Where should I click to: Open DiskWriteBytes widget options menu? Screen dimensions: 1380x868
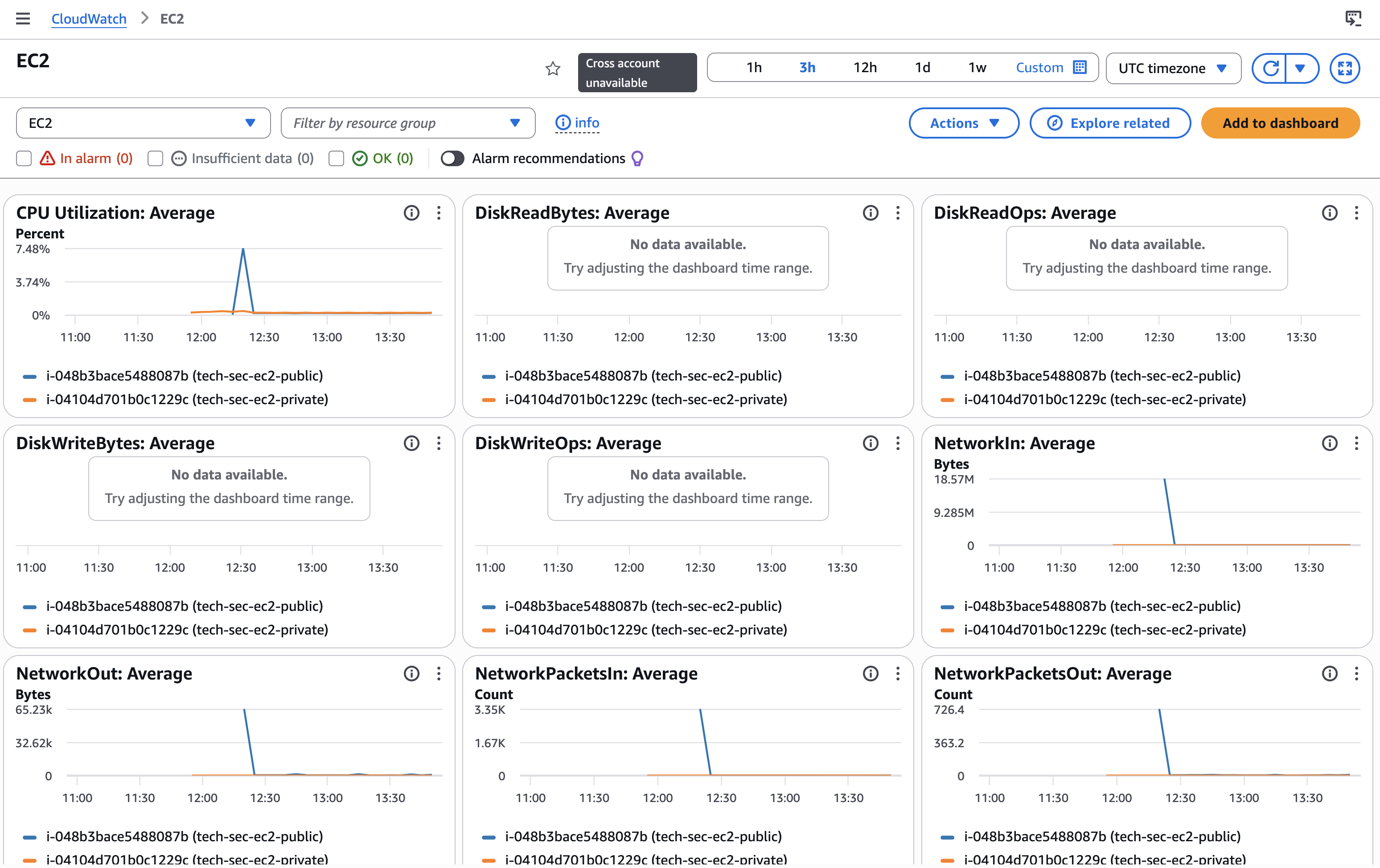439,443
